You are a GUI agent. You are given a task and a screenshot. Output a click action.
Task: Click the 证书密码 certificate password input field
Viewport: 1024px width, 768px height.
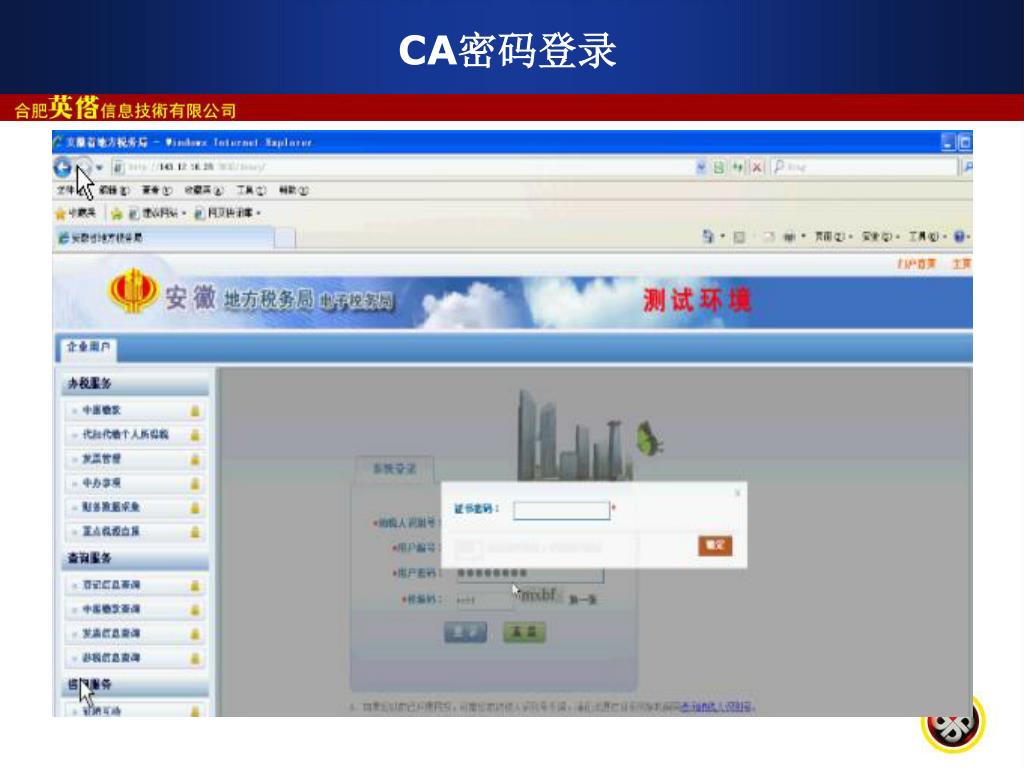tap(562, 510)
